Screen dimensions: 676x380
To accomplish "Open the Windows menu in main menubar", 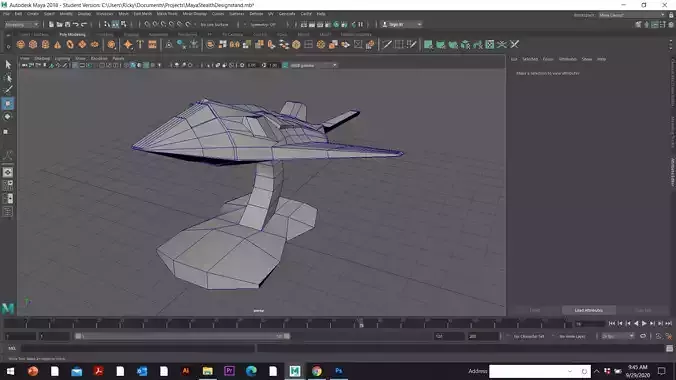I will [104, 14].
